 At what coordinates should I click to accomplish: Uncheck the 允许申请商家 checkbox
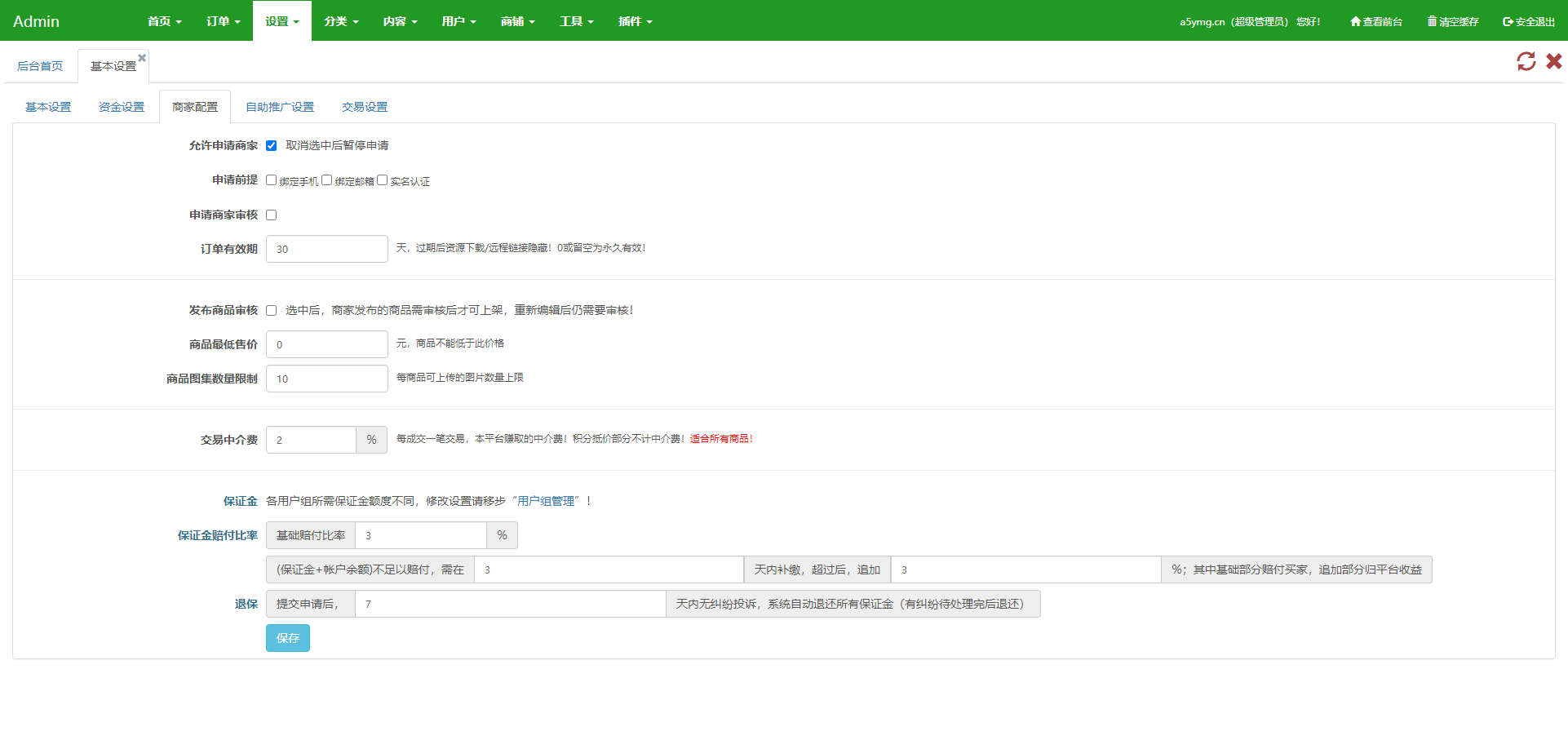click(272, 146)
